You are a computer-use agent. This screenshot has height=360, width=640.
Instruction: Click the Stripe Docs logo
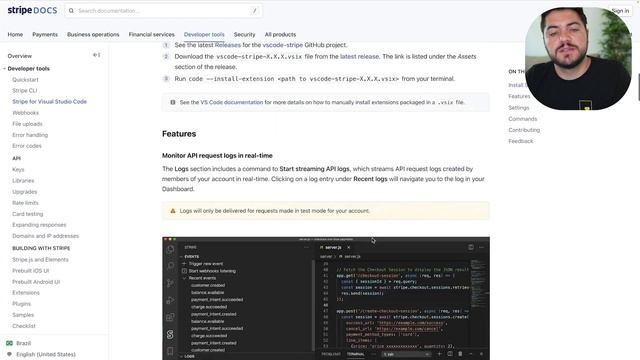pos(32,10)
